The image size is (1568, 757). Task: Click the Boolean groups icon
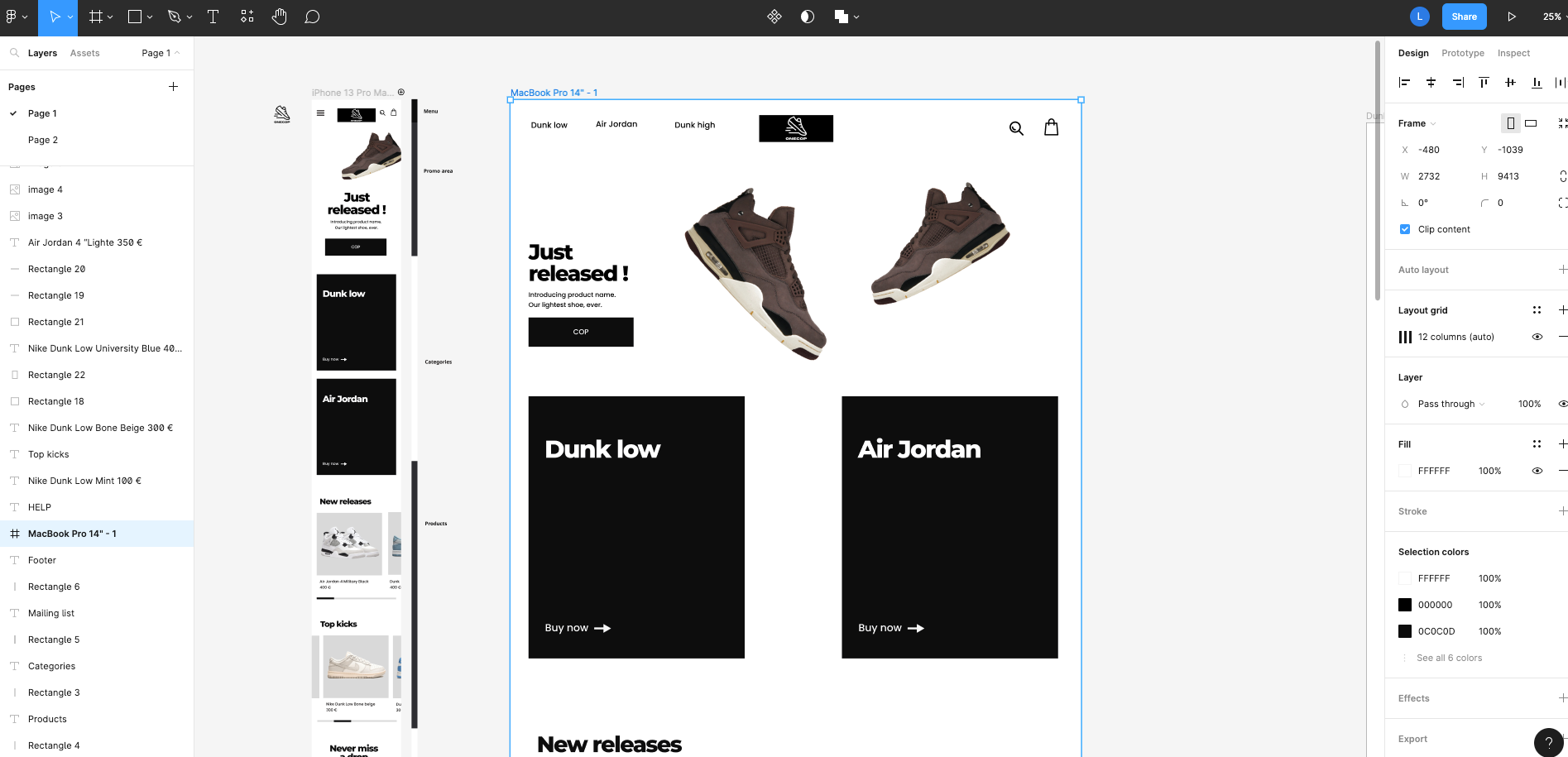[842, 17]
